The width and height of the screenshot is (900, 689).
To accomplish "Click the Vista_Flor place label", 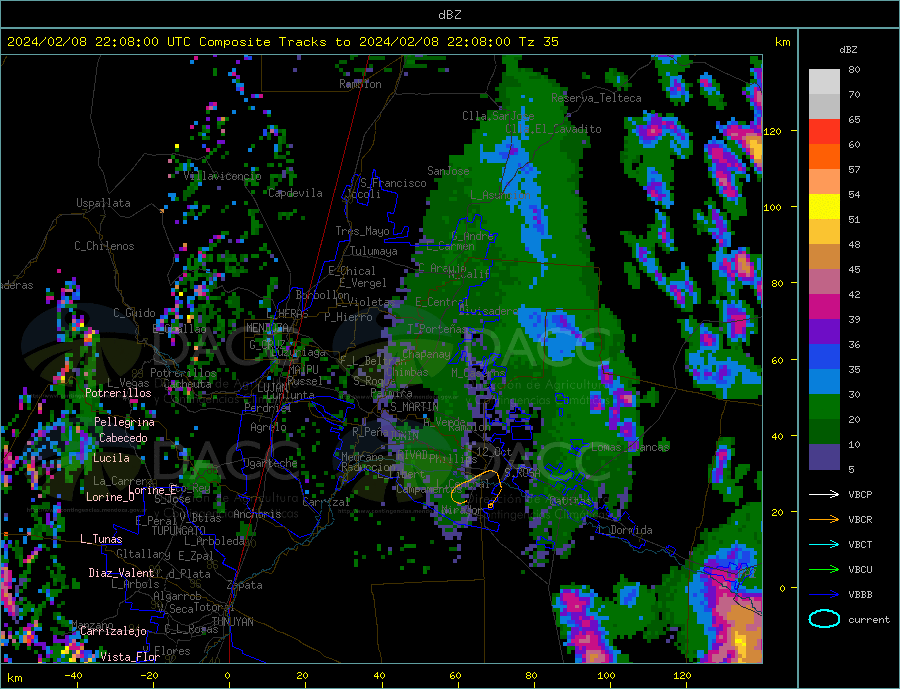I will coord(130,657).
